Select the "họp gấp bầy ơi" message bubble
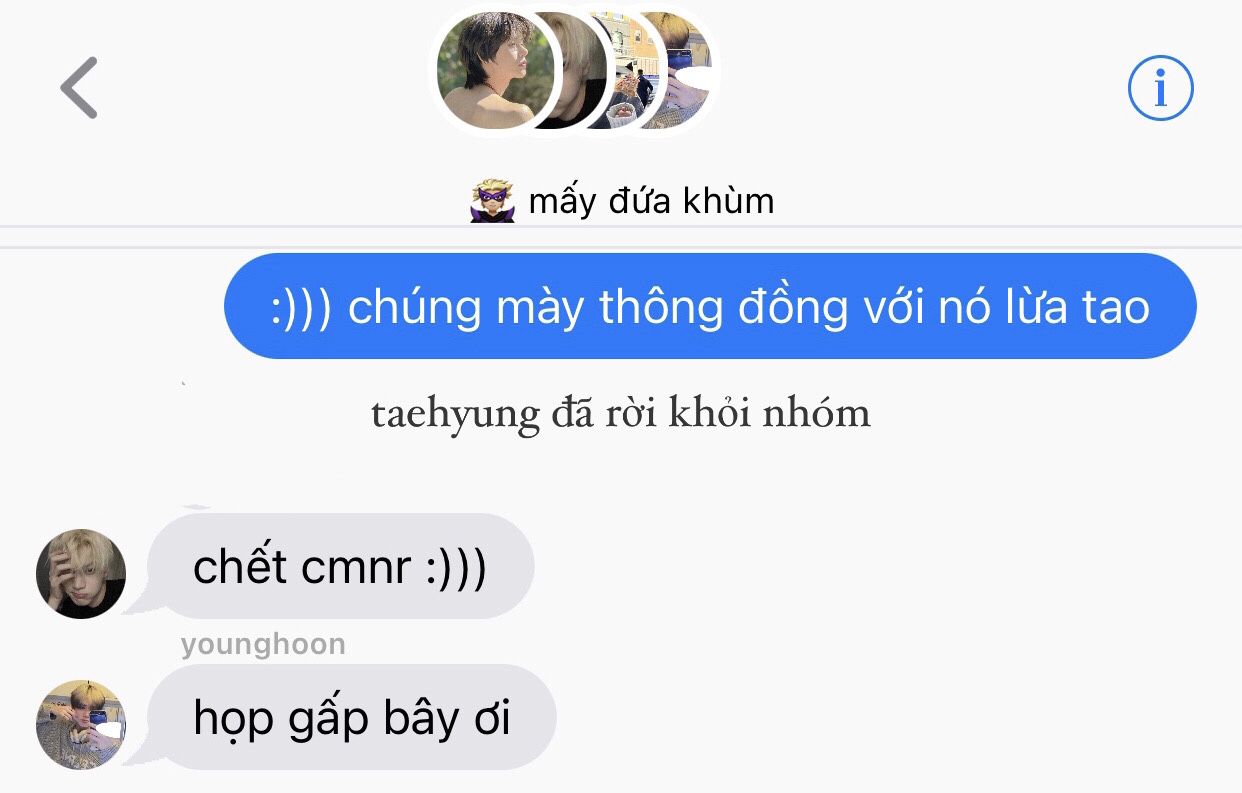Image resolution: width=1242 pixels, height=793 pixels. (352, 717)
